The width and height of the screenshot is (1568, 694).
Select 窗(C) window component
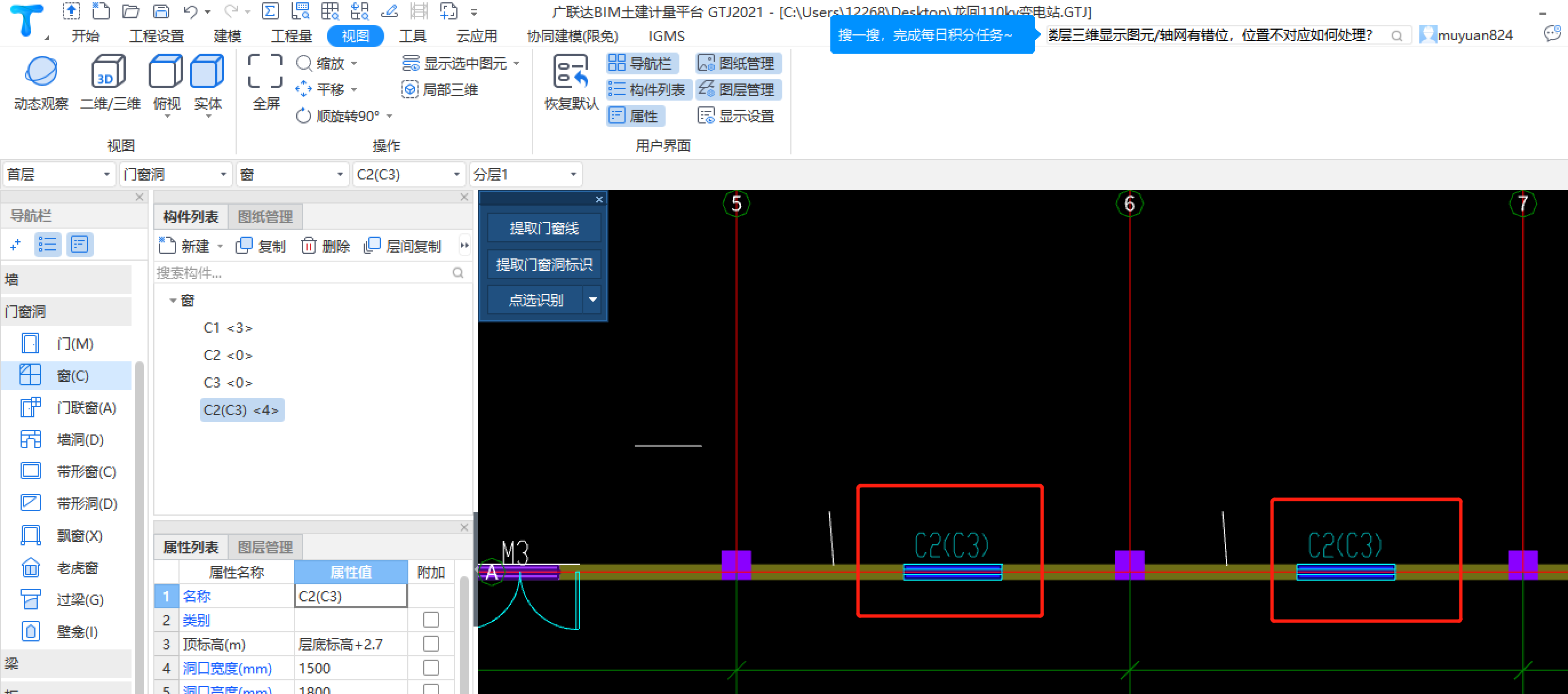[66, 376]
